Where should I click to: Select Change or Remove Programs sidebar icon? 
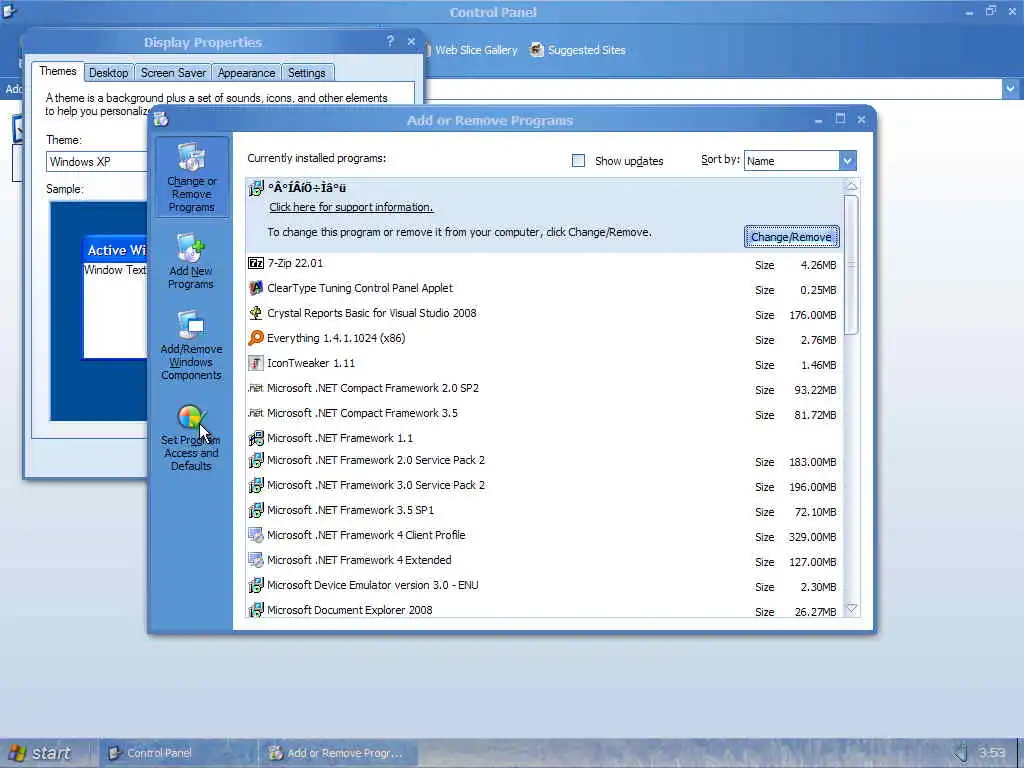coord(191,156)
